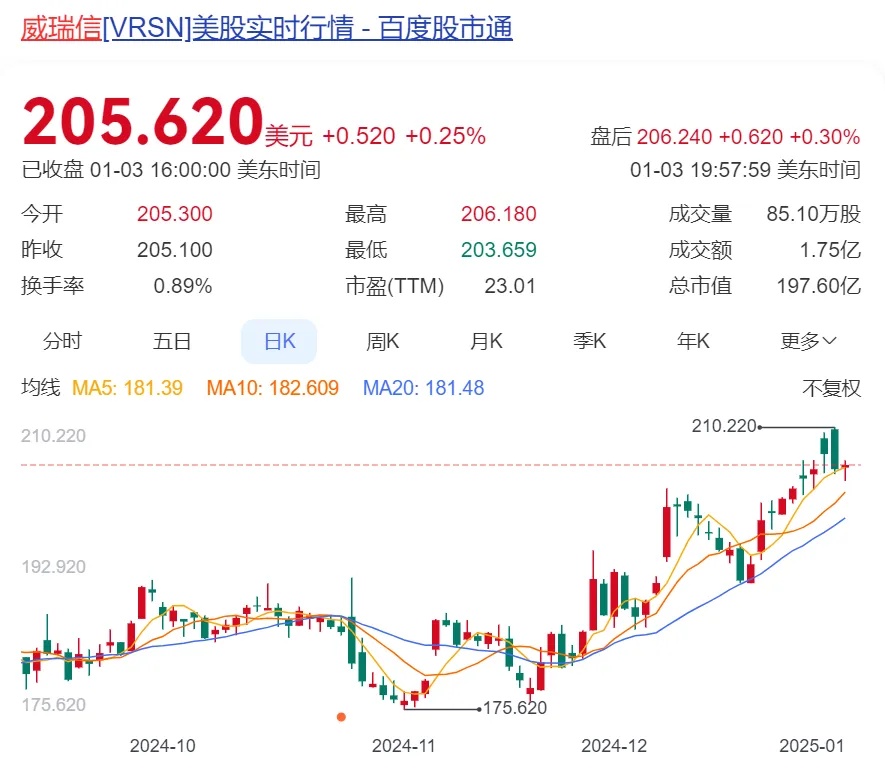Click the MA20: 181.48 indicator label
This screenshot has width=885, height=775.
point(423,388)
